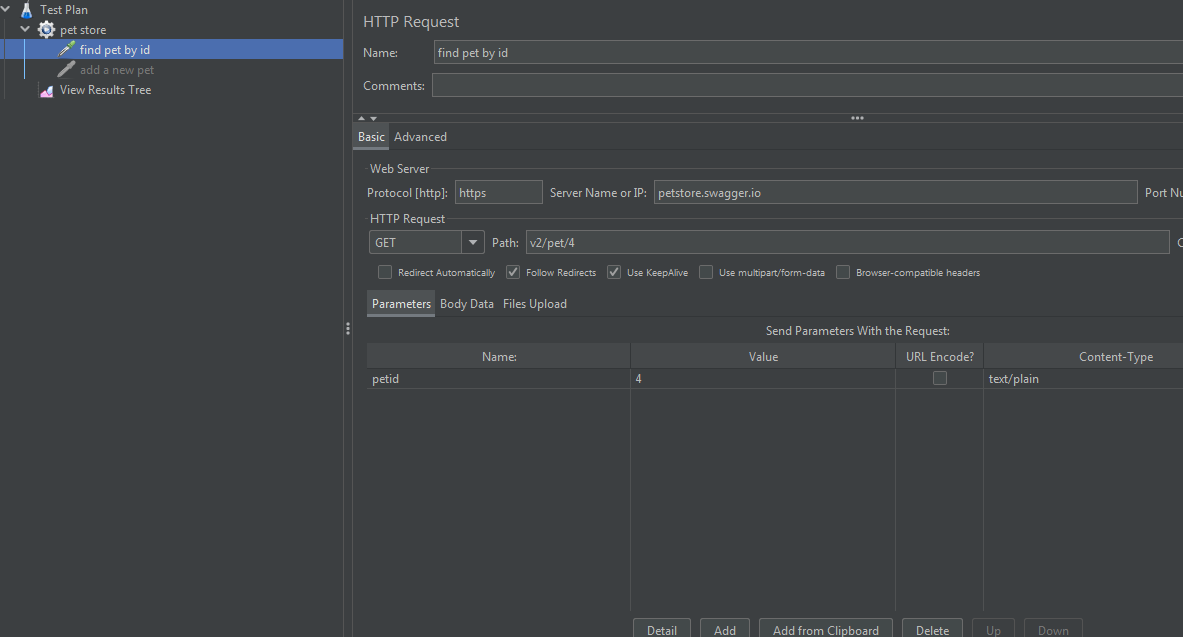Screen dimensions: 1183x637
Task: Click the Delete parameter button
Action: point(933,629)
